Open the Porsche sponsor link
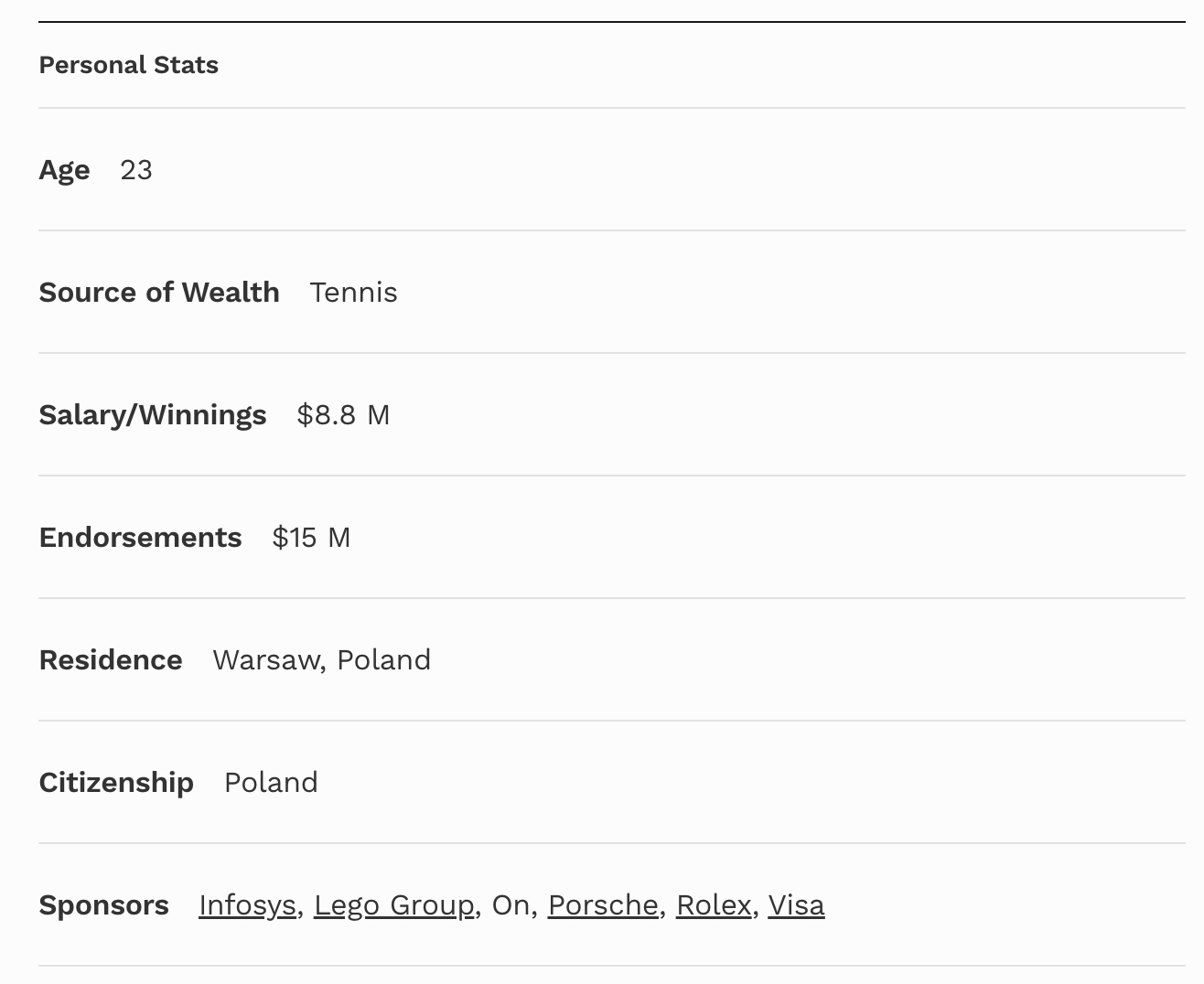This screenshot has height=984, width=1204. point(603,905)
